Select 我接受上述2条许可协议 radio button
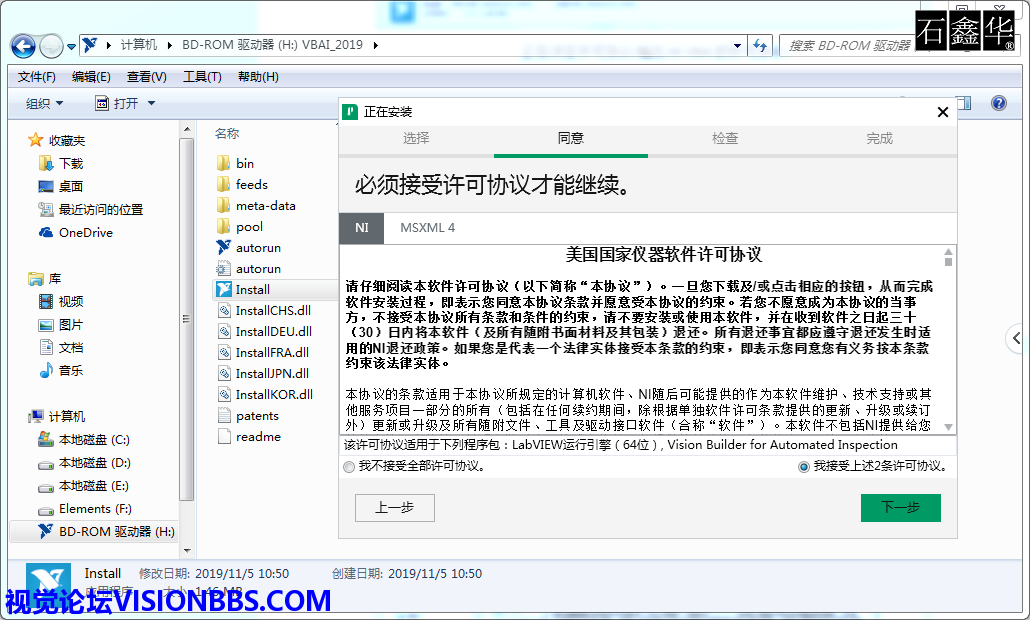 point(803,467)
